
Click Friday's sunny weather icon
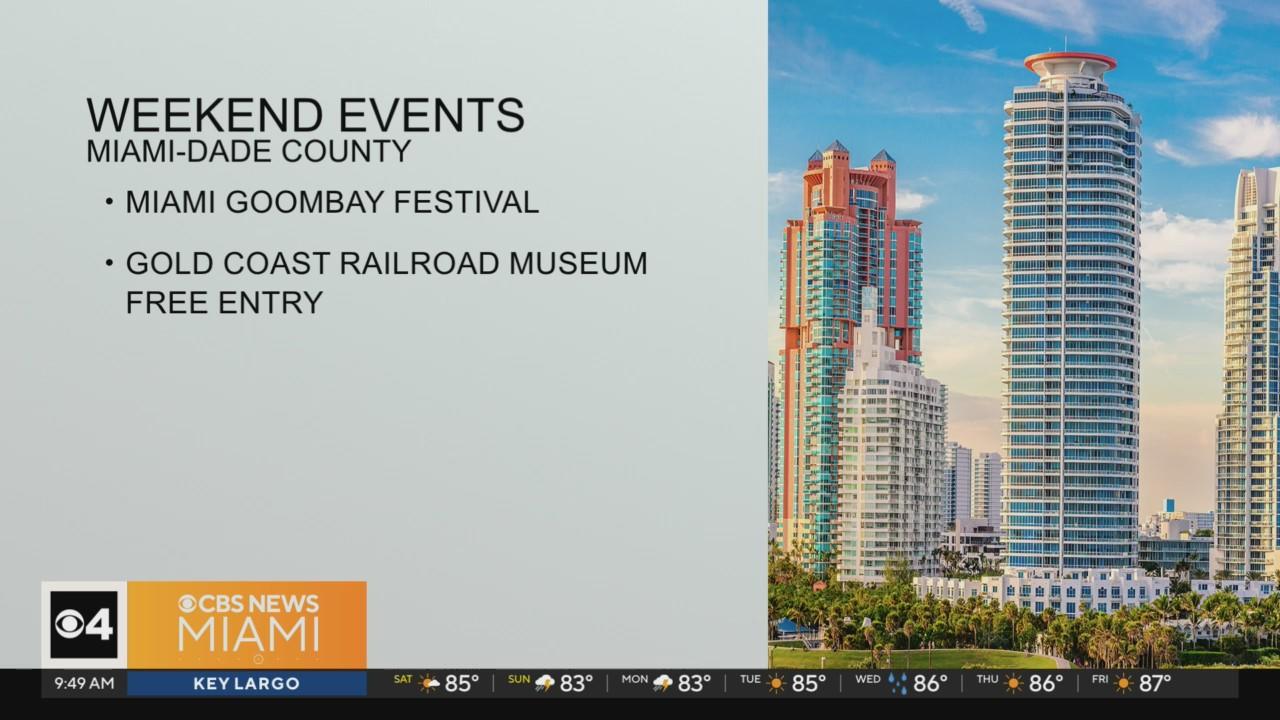click(x=1123, y=684)
